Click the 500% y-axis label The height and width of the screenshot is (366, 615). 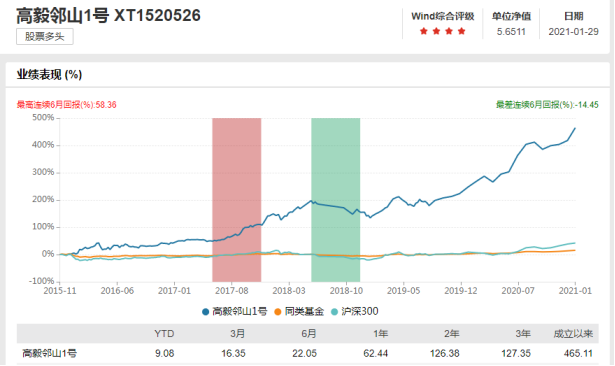coord(43,118)
